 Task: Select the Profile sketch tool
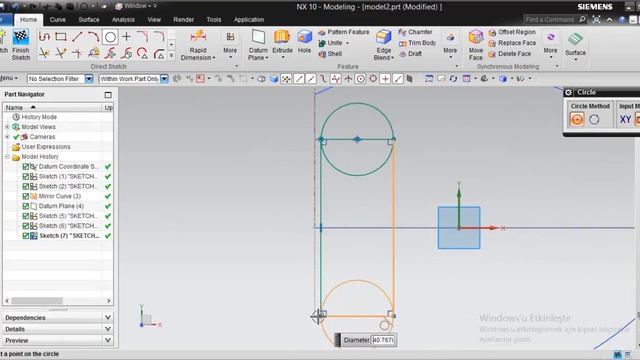tap(44, 37)
